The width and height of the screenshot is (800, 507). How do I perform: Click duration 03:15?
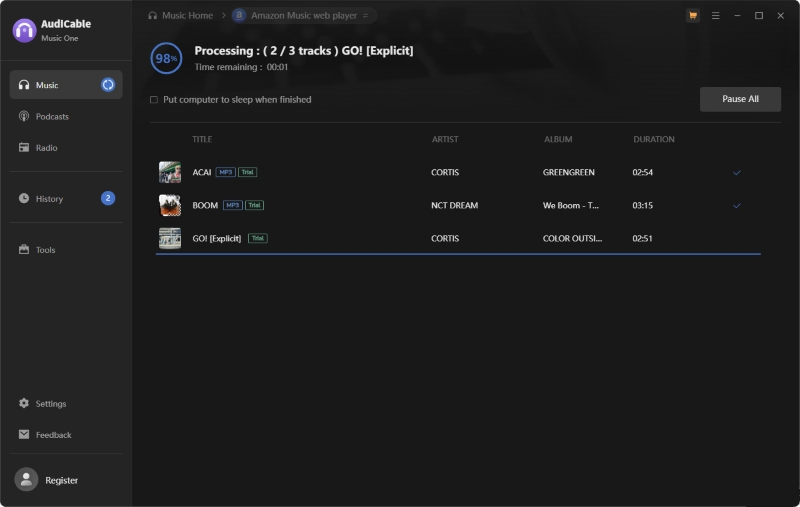pos(642,205)
